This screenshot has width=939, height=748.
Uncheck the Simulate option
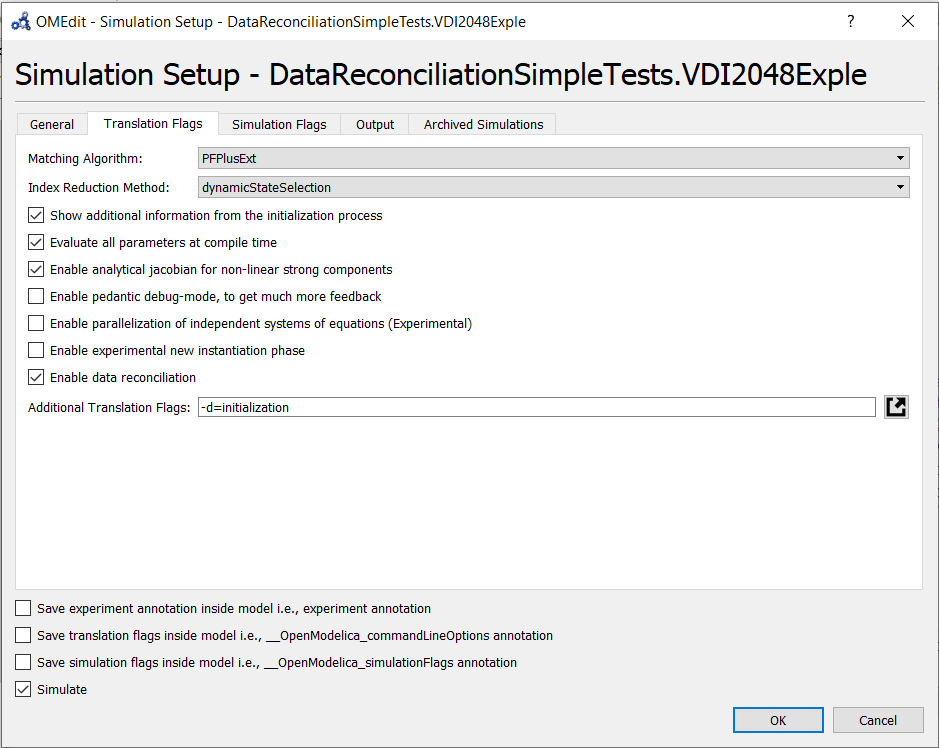pos(23,689)
